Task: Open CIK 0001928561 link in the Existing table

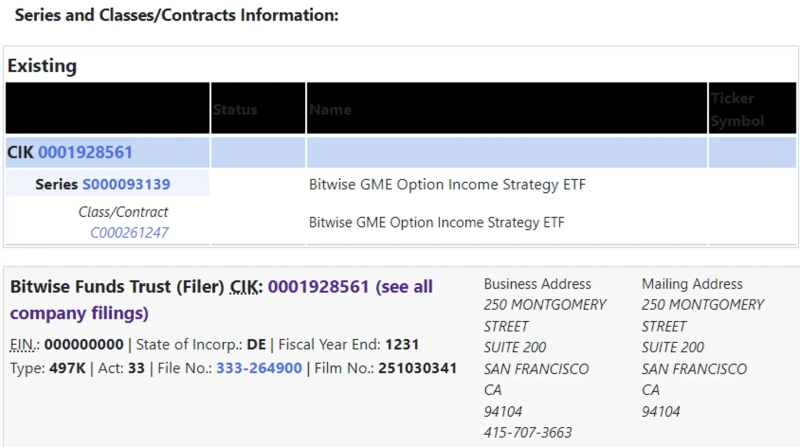Action: pyautogui.click(x=85, y=152)
